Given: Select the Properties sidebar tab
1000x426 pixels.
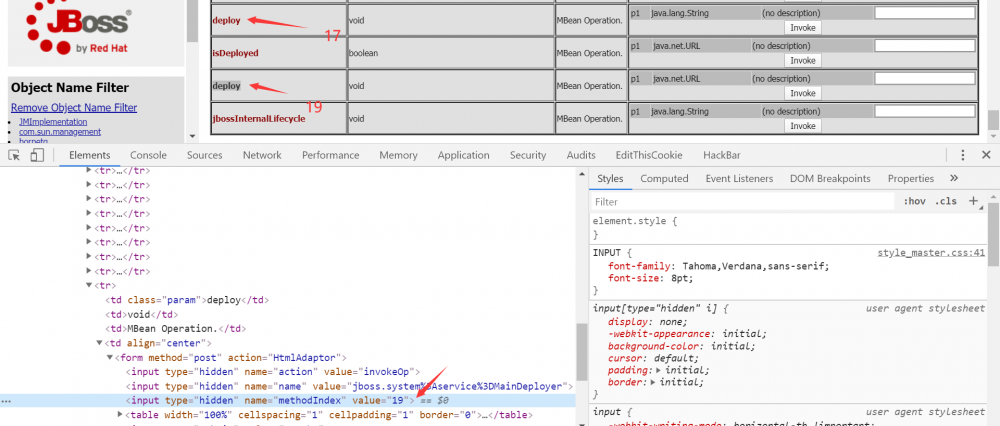Looking at the screenshot, I should click(x=911, y=179).
